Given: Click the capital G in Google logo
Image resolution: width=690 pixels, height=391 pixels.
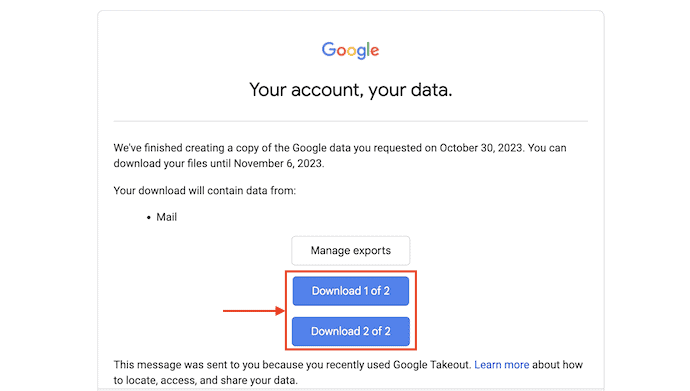Looking at the screenshot, I should tap(329, 49).
